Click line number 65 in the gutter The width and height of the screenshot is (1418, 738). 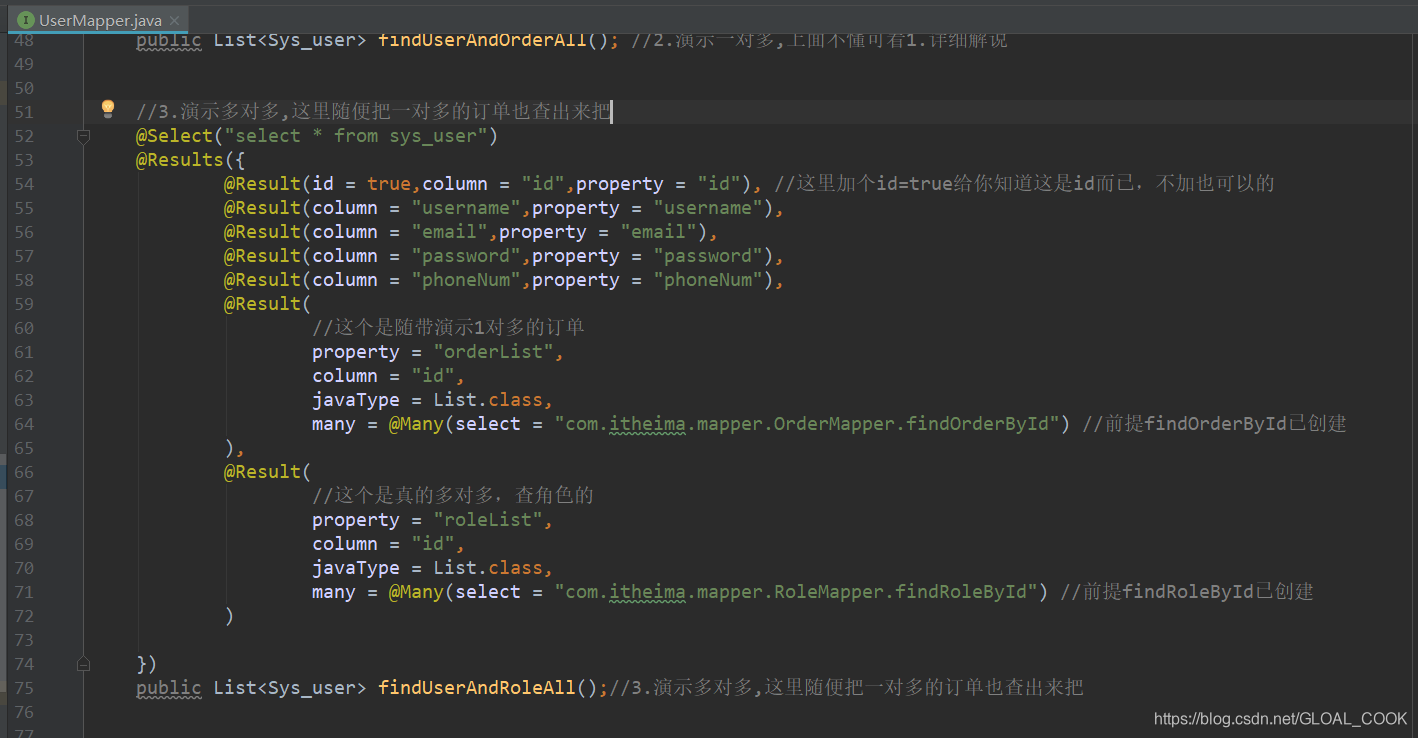(x=23, y=448)
